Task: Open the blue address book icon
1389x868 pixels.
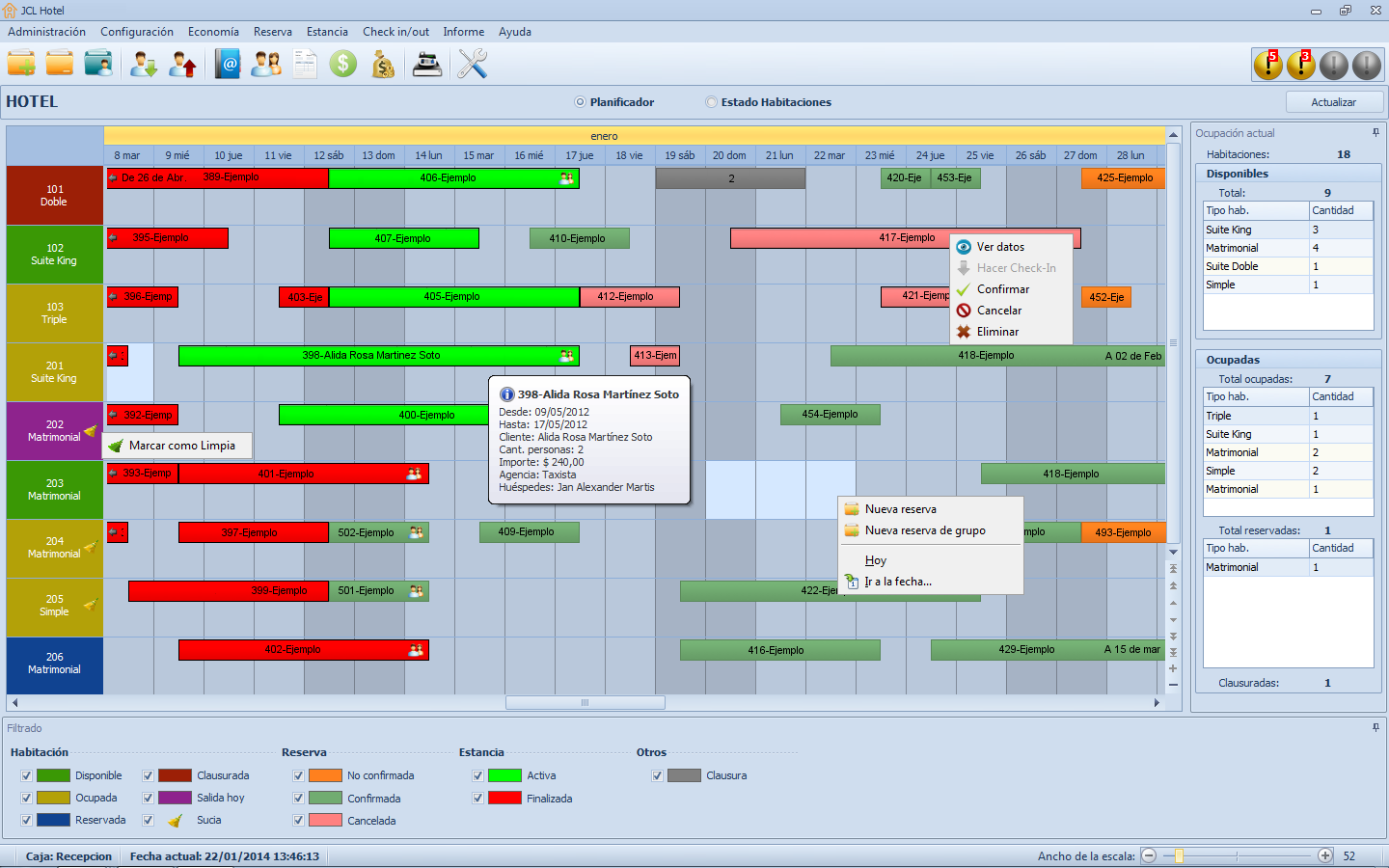Action: pos(228,65)
